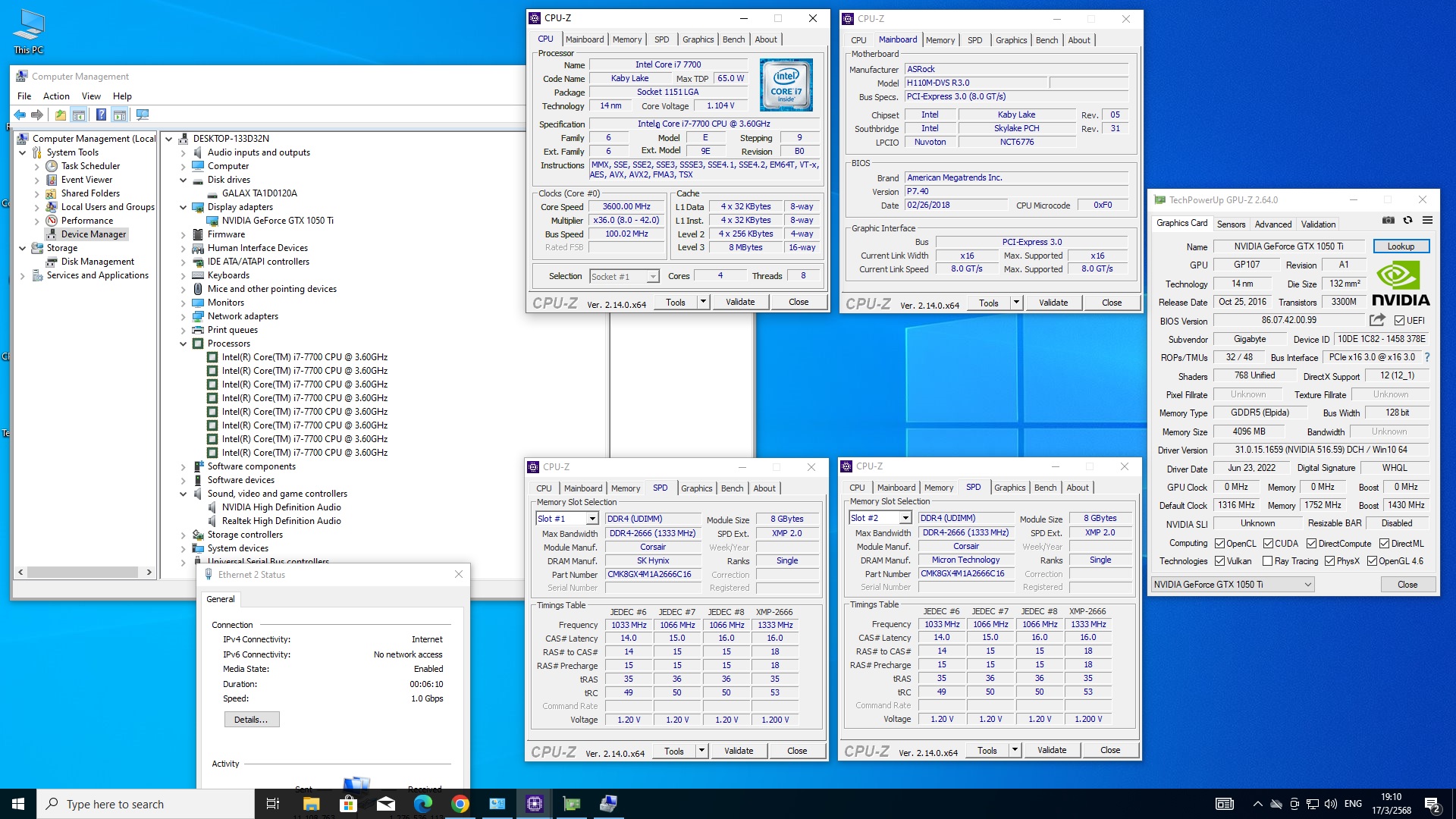Click Back arrow in Computer Management toolbar
This screenshot has width=1456, height=819.
click(20, 115)
